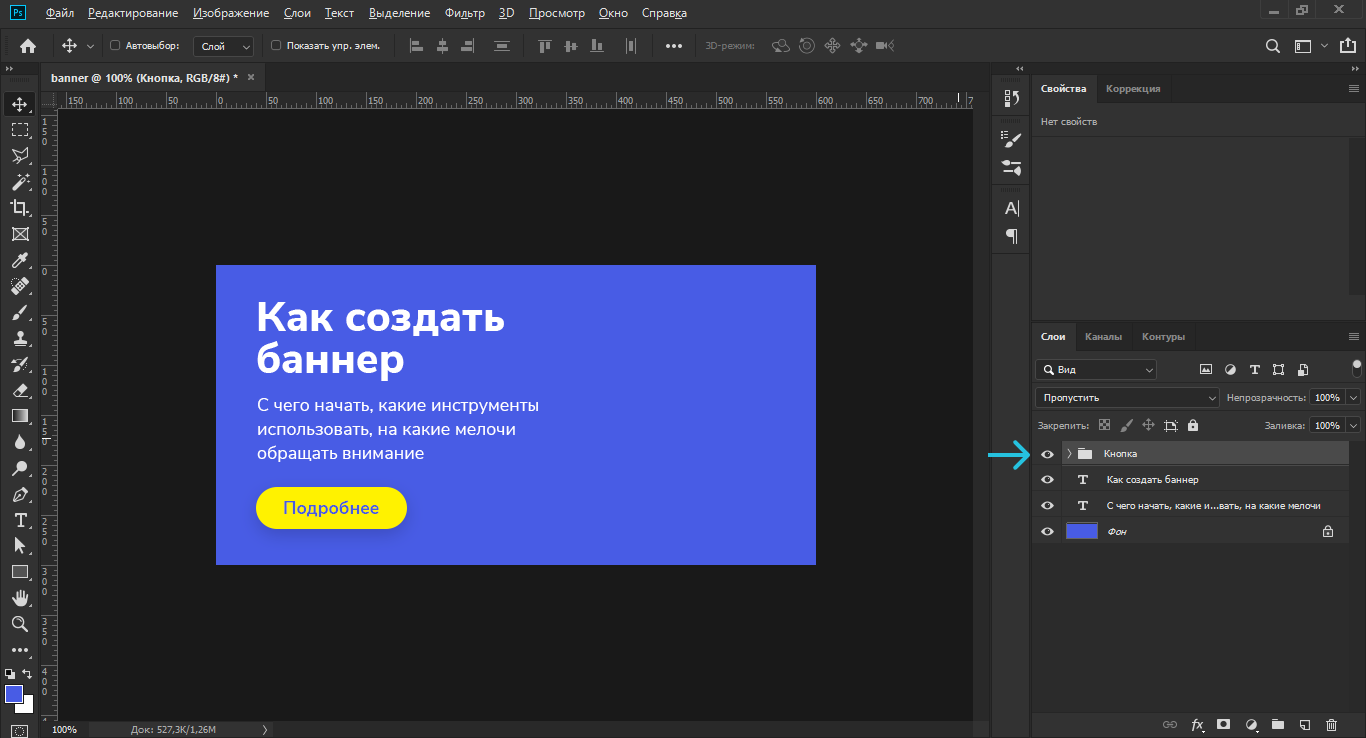Hide the С чего начать text layer
The height and width of the screenshot is (738, 1366).
pos(1047,506)
